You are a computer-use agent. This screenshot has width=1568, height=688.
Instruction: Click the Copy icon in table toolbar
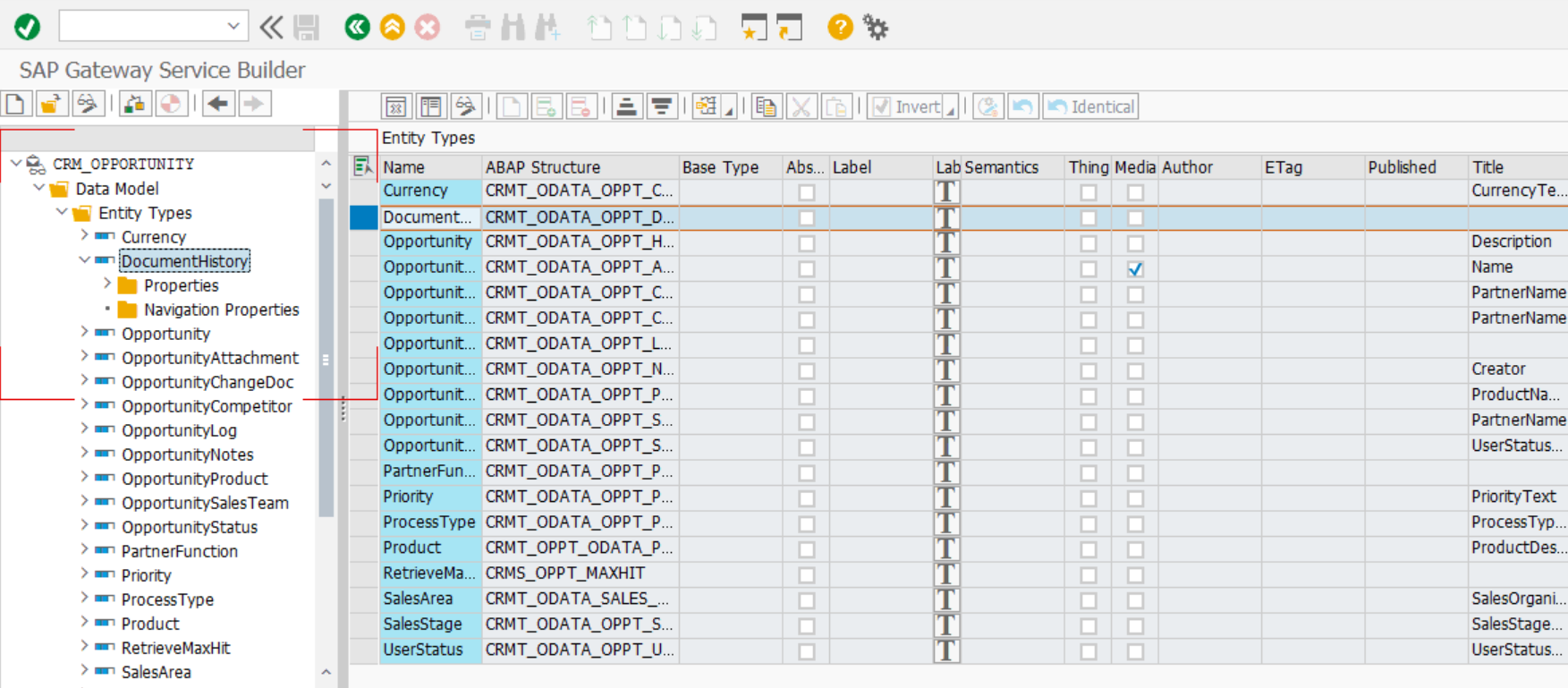765,107
